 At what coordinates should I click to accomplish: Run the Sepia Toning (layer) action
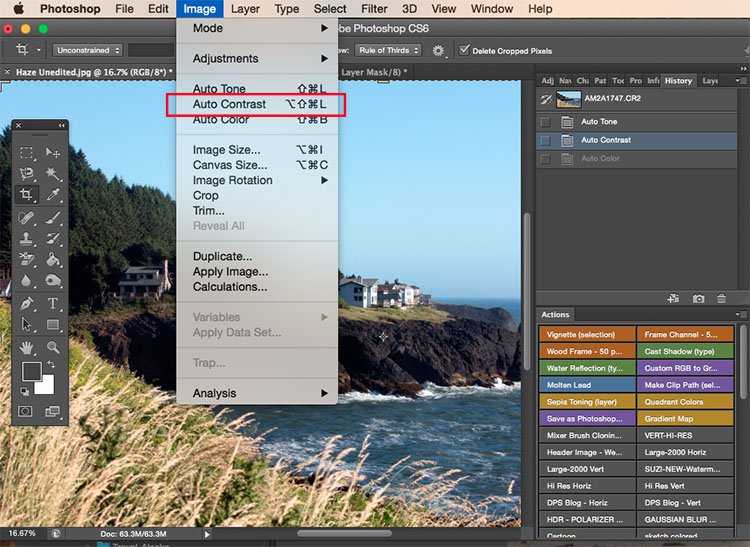click(587, 402)
